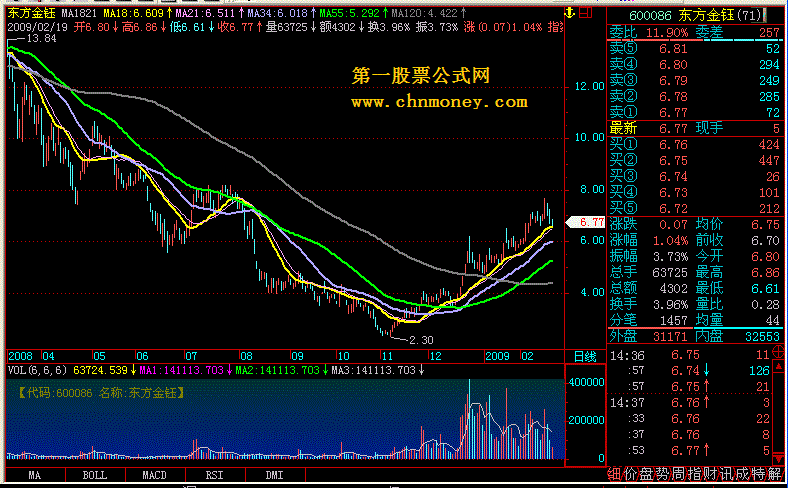Click the red crosshair circle icon beside the tick list
This screenshot has height=488, width=788.
[778, 350]
